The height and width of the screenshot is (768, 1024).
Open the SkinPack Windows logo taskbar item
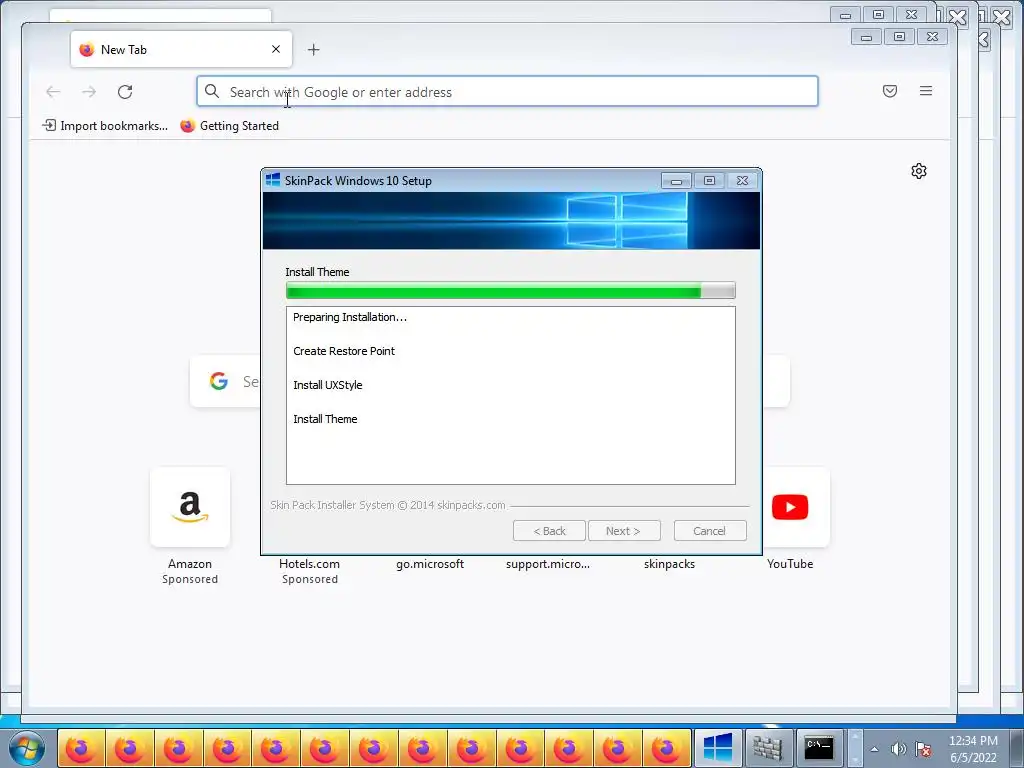pyautogui.click(x=718, y=748)
